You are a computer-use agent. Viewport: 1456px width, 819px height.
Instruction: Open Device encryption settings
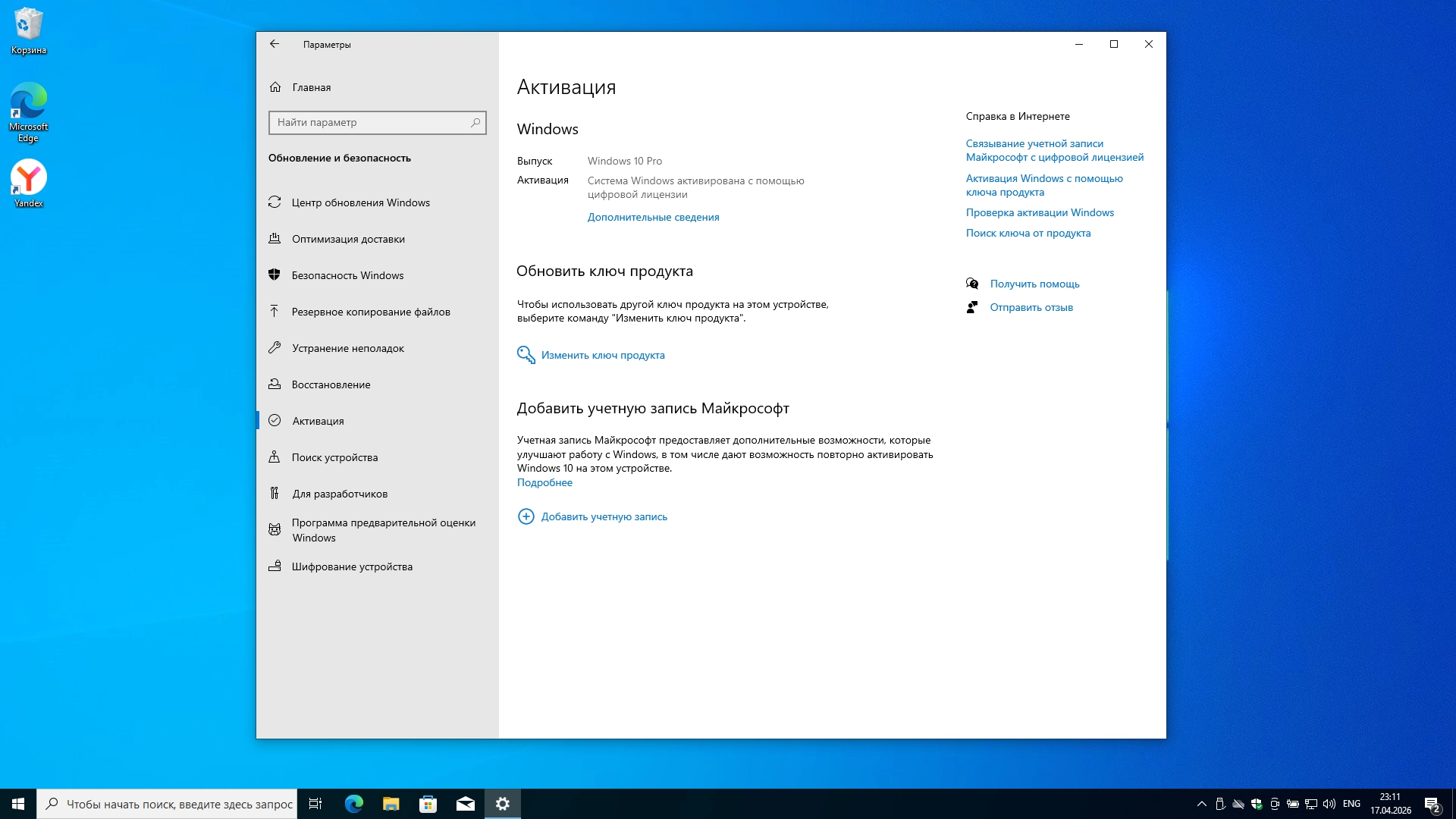tap(352, 566)
